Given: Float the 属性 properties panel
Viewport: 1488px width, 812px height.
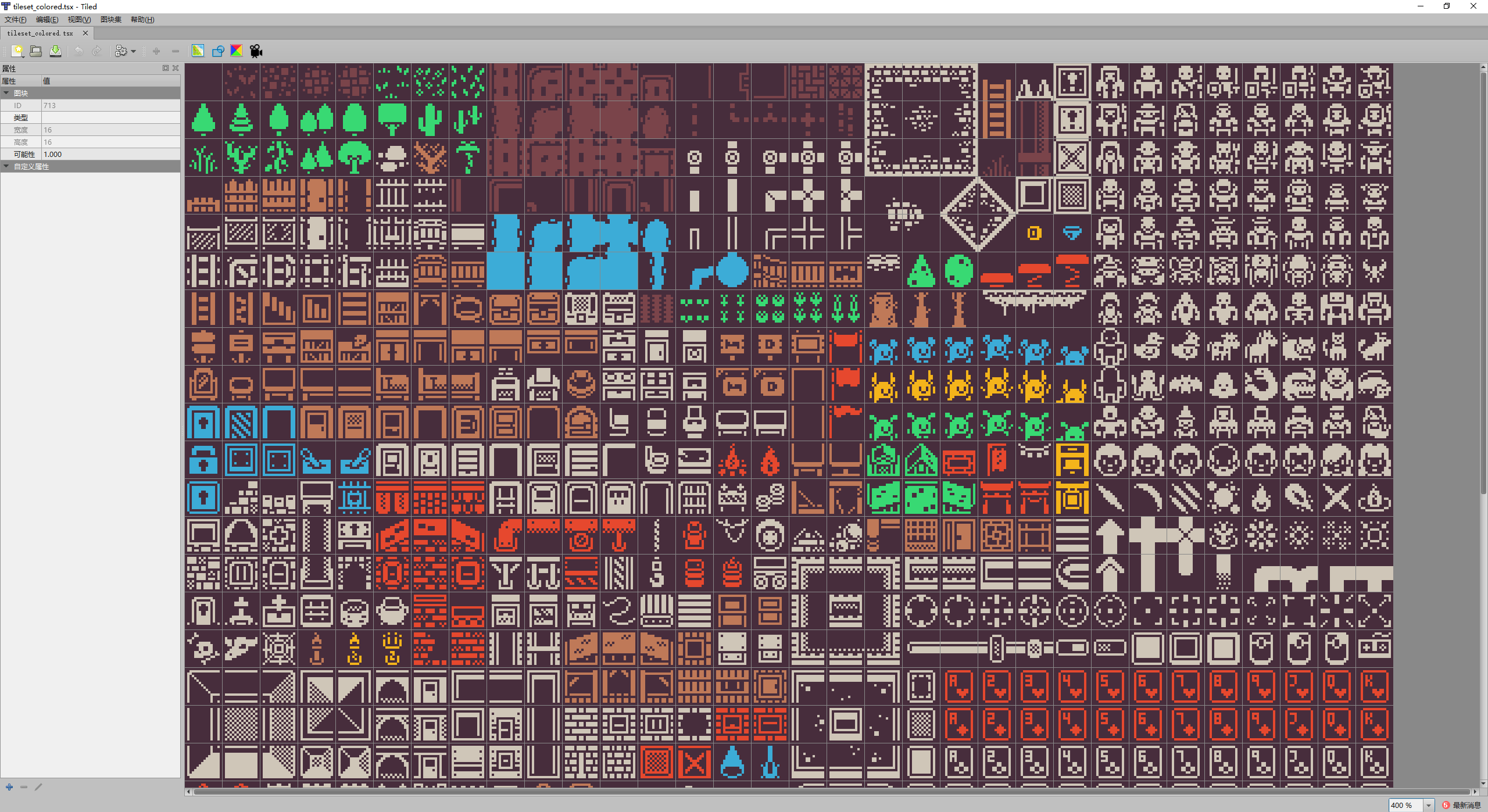Looking at the screenshot, I should tap(166, 68).
